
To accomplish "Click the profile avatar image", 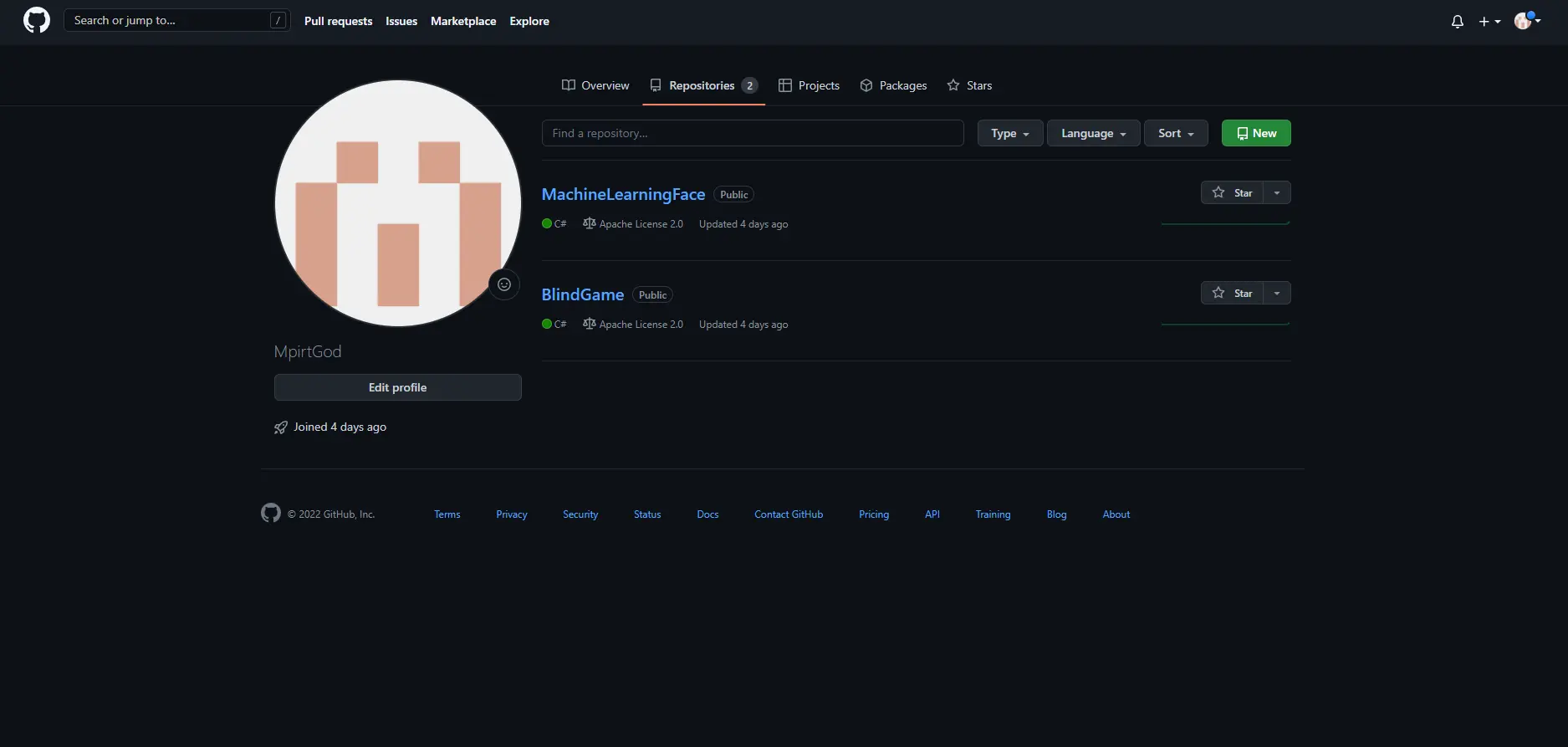I will click(398, 203).
